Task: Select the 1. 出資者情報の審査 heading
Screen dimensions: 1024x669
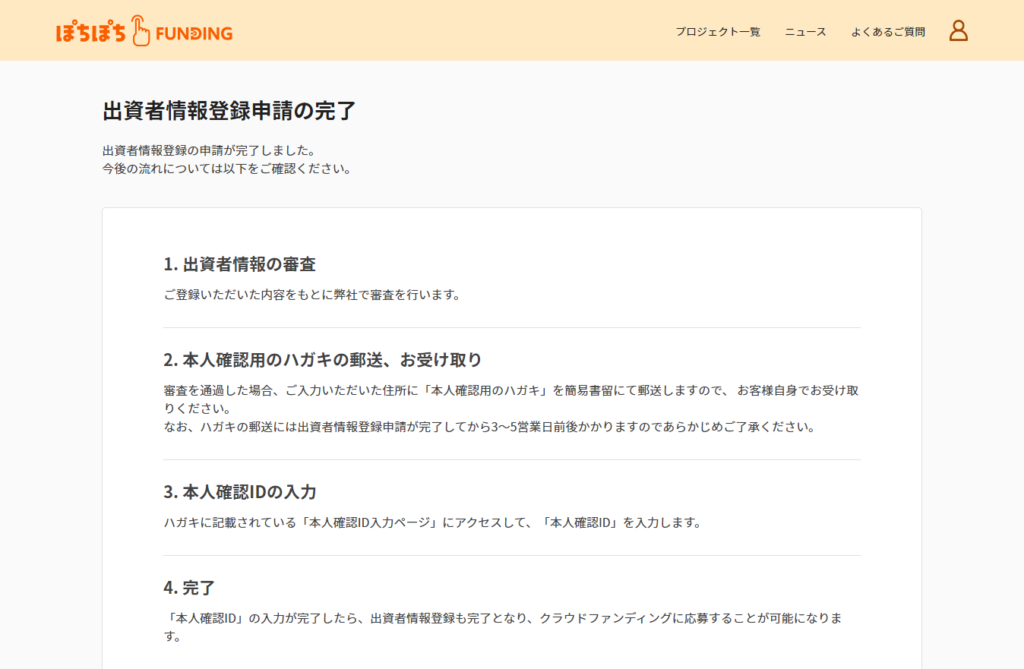Action: click(240, 265)
